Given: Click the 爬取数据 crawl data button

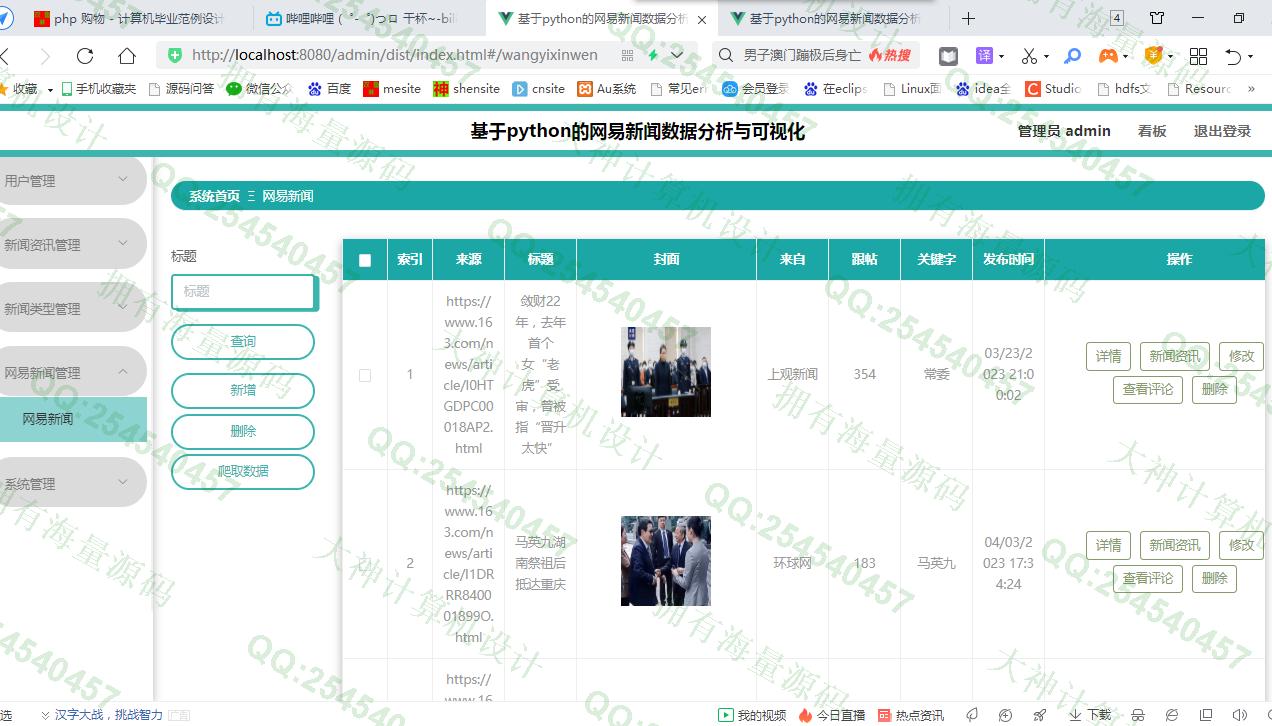Looking at the screenshot, I should coord(243,471).
